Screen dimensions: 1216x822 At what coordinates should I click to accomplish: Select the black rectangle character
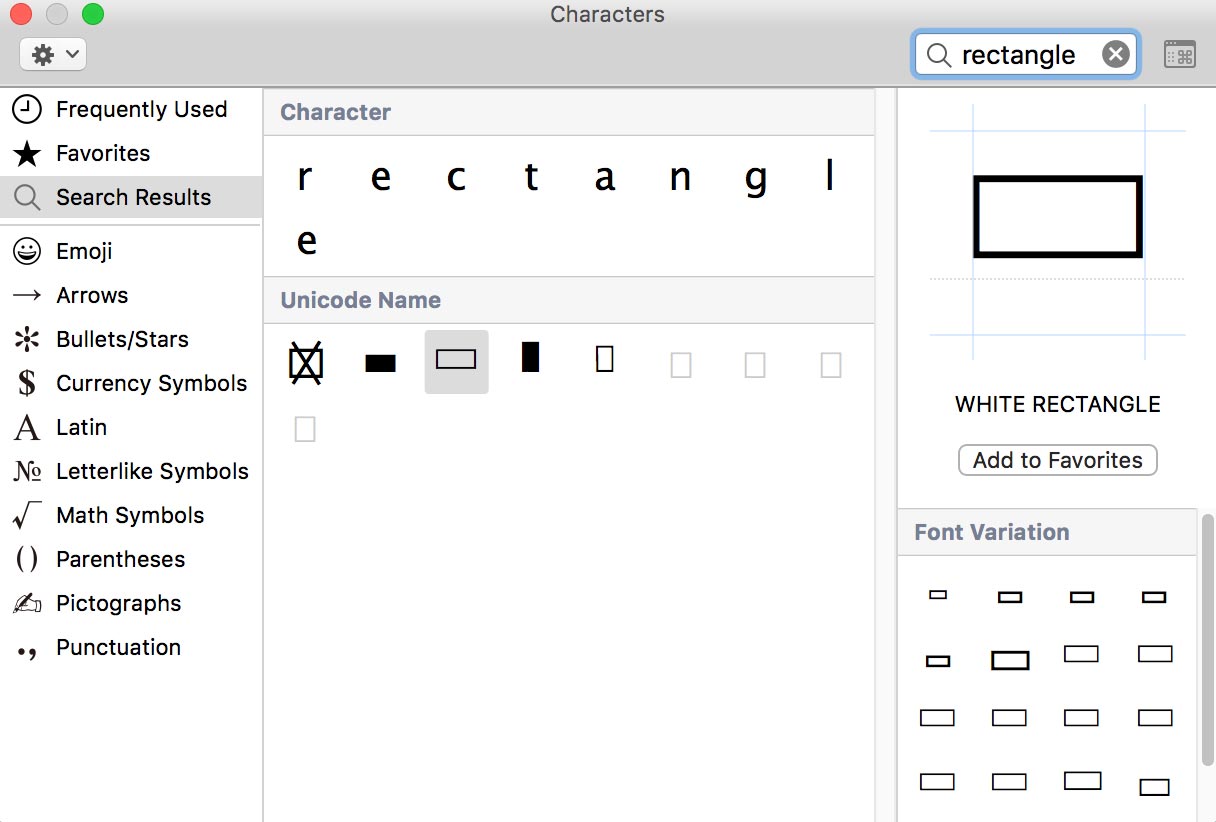pyautogui.click(x=381, y=363)
